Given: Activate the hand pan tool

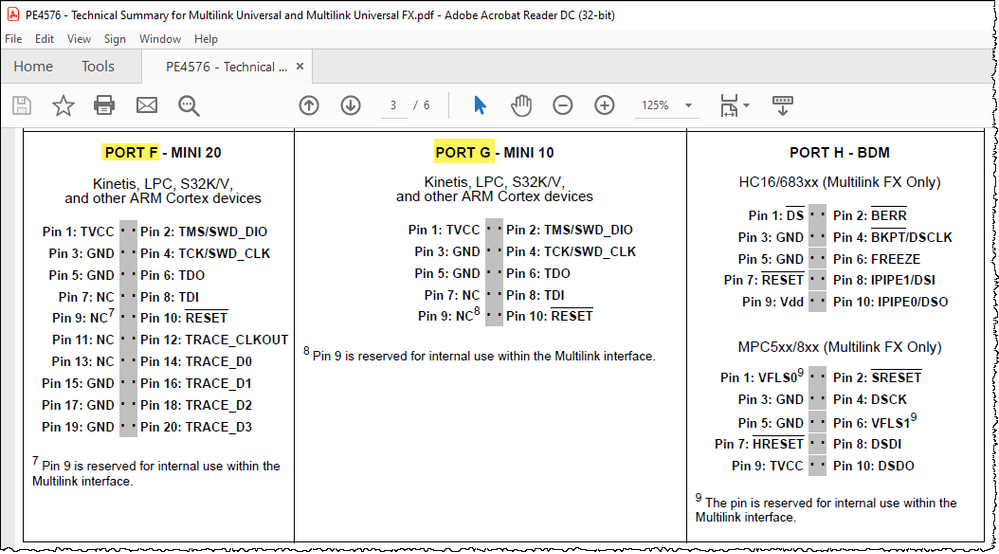Looking at the screenshot, I should click(x=521, y=105).
